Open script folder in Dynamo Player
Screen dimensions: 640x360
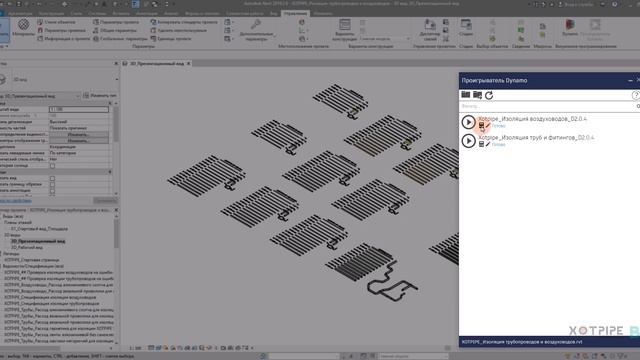coord(465,95)
